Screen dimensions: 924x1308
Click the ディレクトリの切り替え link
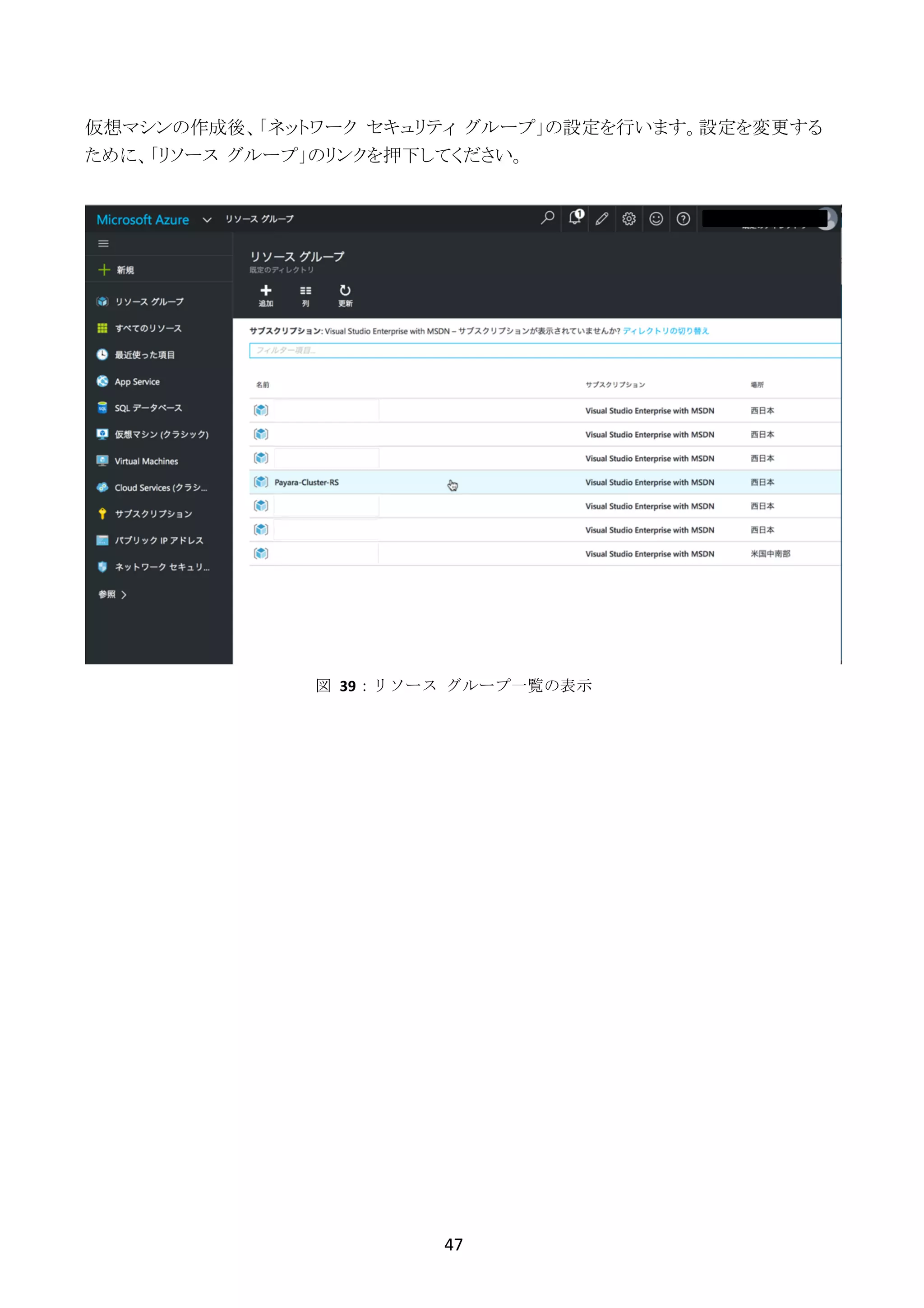(x=665, y=331)
